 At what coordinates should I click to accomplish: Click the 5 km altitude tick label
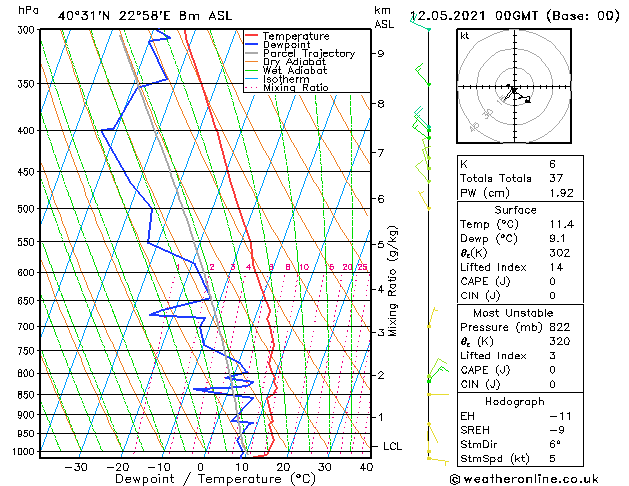(x=381, y=244)
